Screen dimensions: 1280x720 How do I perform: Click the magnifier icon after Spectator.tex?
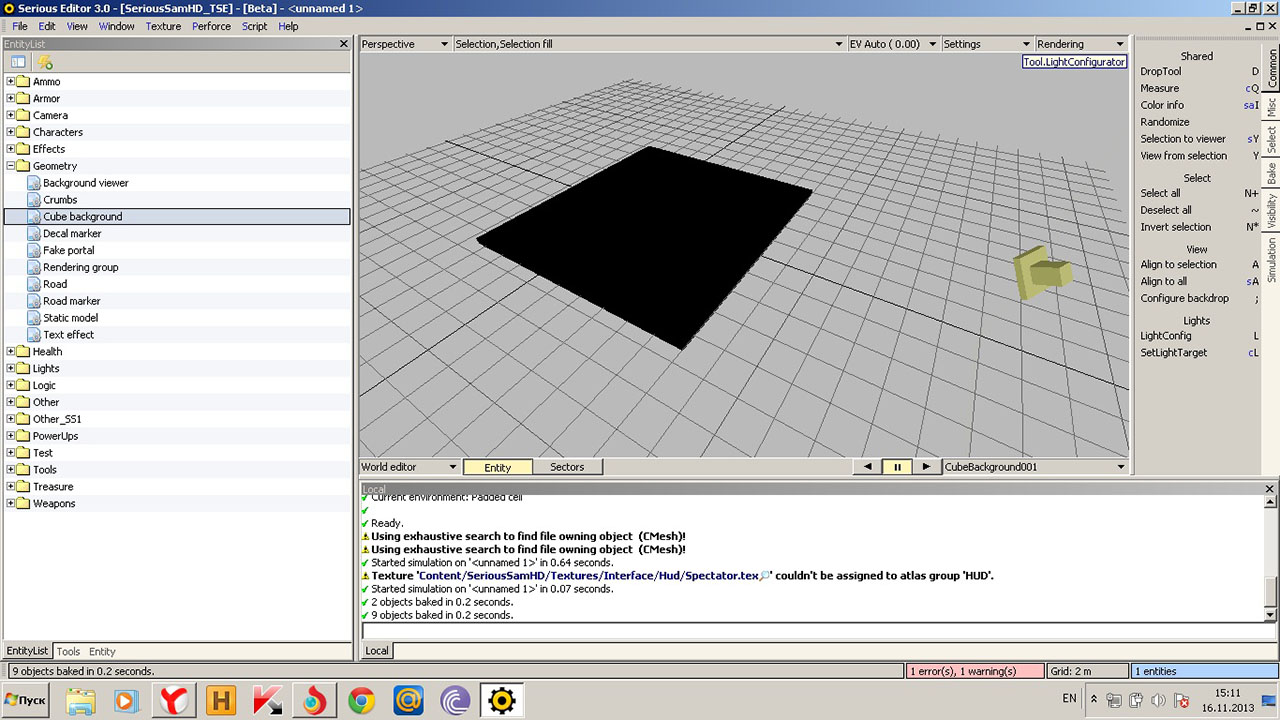point(765,576)
